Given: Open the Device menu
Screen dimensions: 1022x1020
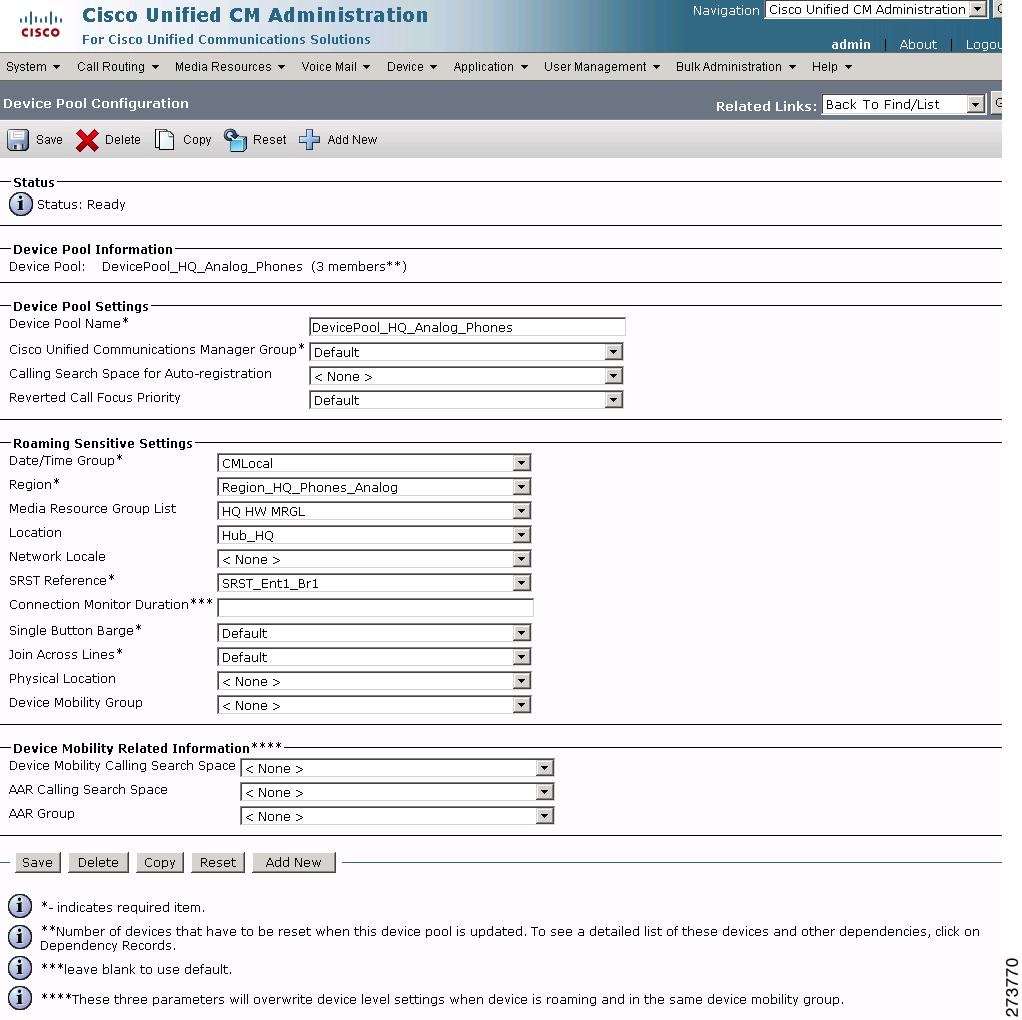Looking at the screenshot, I should point(412,66).
